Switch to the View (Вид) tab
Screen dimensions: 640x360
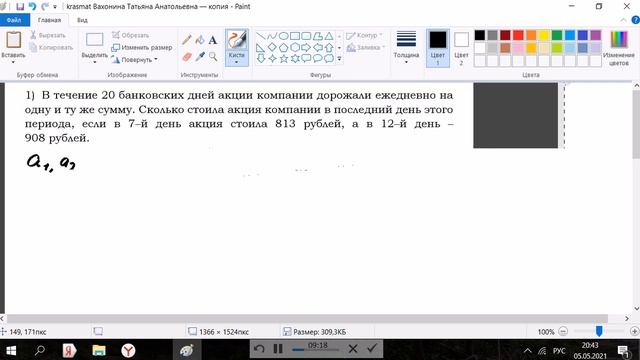pyautogui.click(x=82, y=20)
